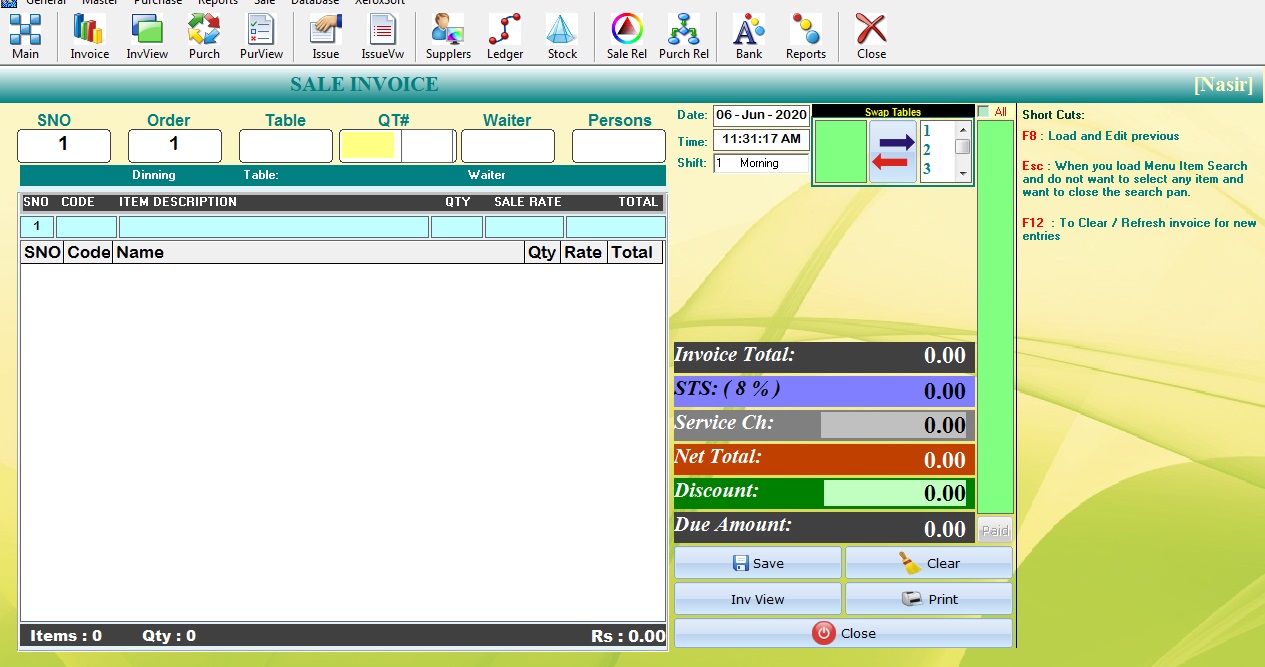Click the bottom Close button
The image size is (1265, 667).
[x=844, y=633]
